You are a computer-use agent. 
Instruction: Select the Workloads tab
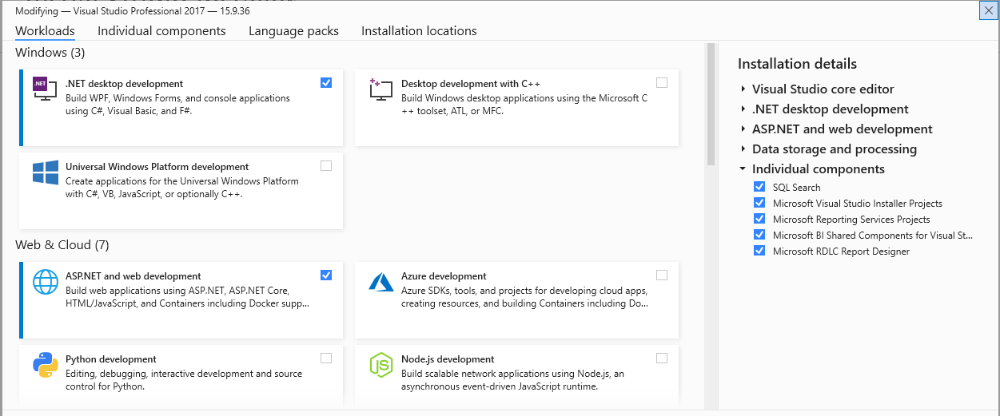pyautogui.click(x=45, y=31)
